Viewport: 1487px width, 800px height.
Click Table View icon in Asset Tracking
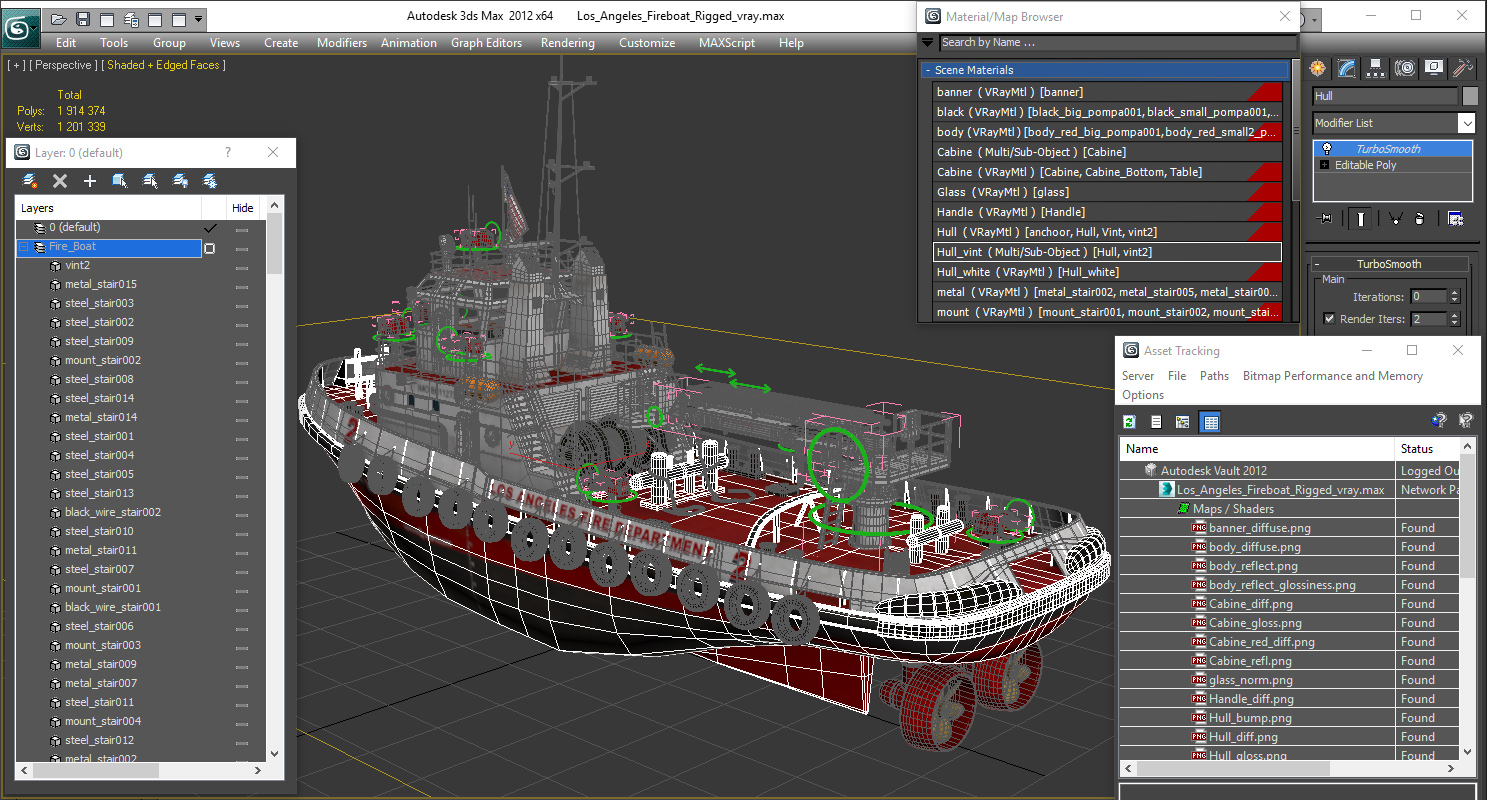(1210, 422)
